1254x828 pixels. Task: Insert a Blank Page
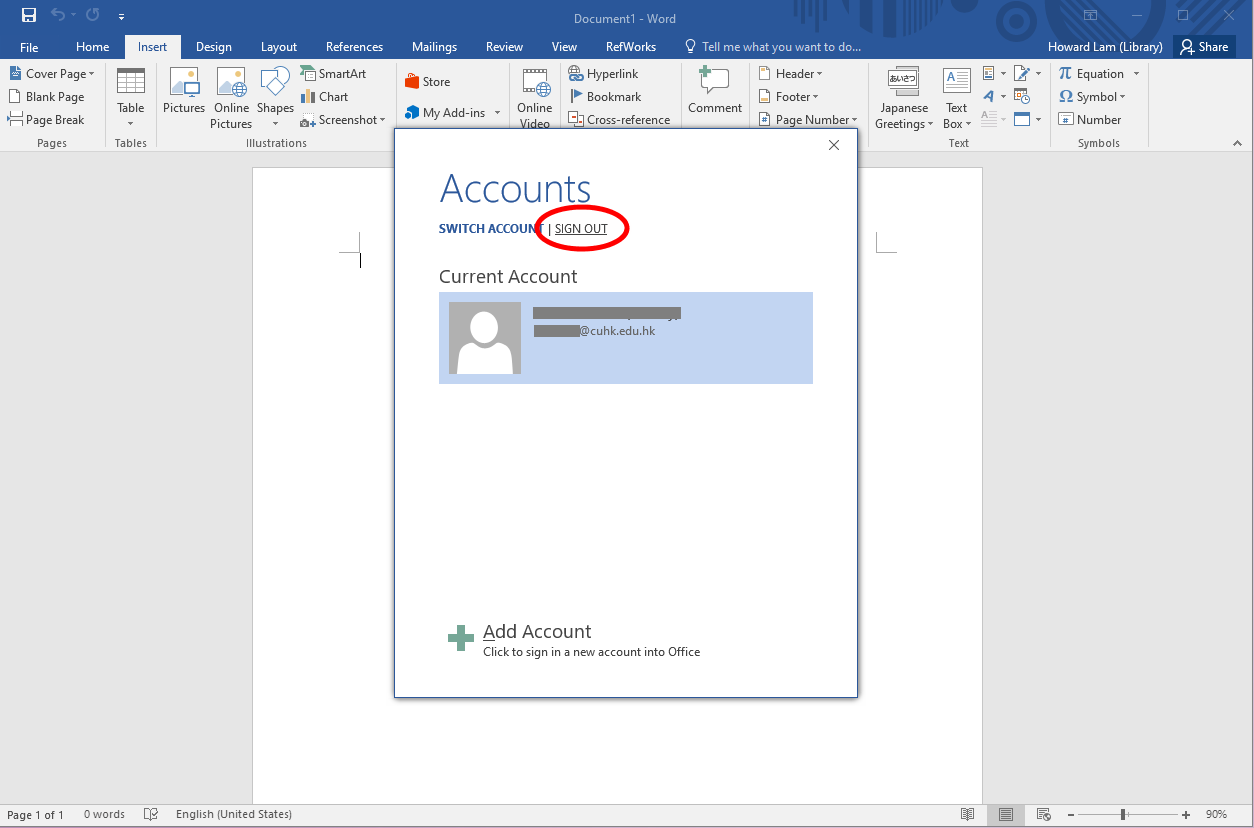tap(46, 97)
